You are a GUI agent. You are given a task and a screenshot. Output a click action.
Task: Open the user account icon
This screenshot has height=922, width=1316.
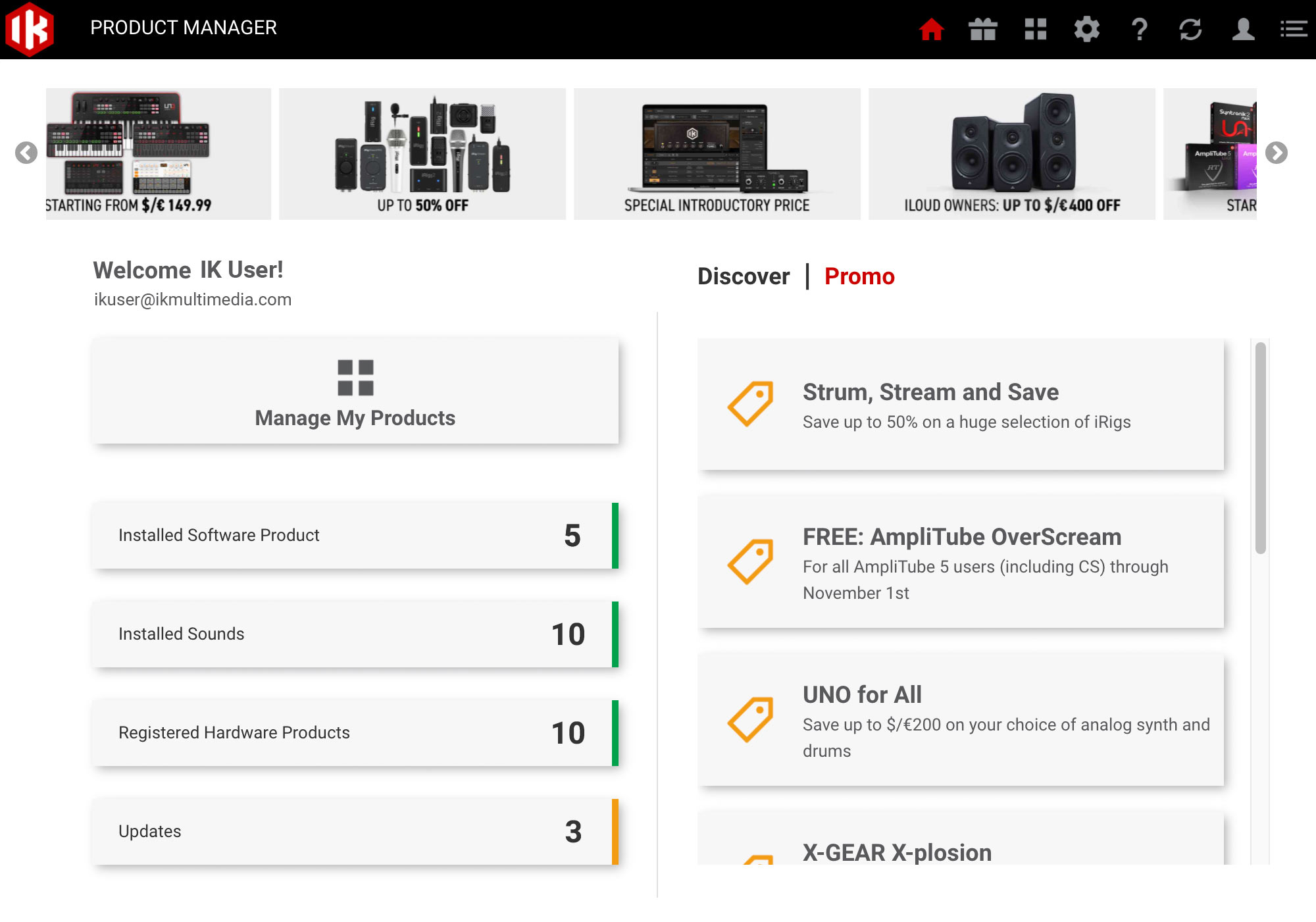[1243, 29]
